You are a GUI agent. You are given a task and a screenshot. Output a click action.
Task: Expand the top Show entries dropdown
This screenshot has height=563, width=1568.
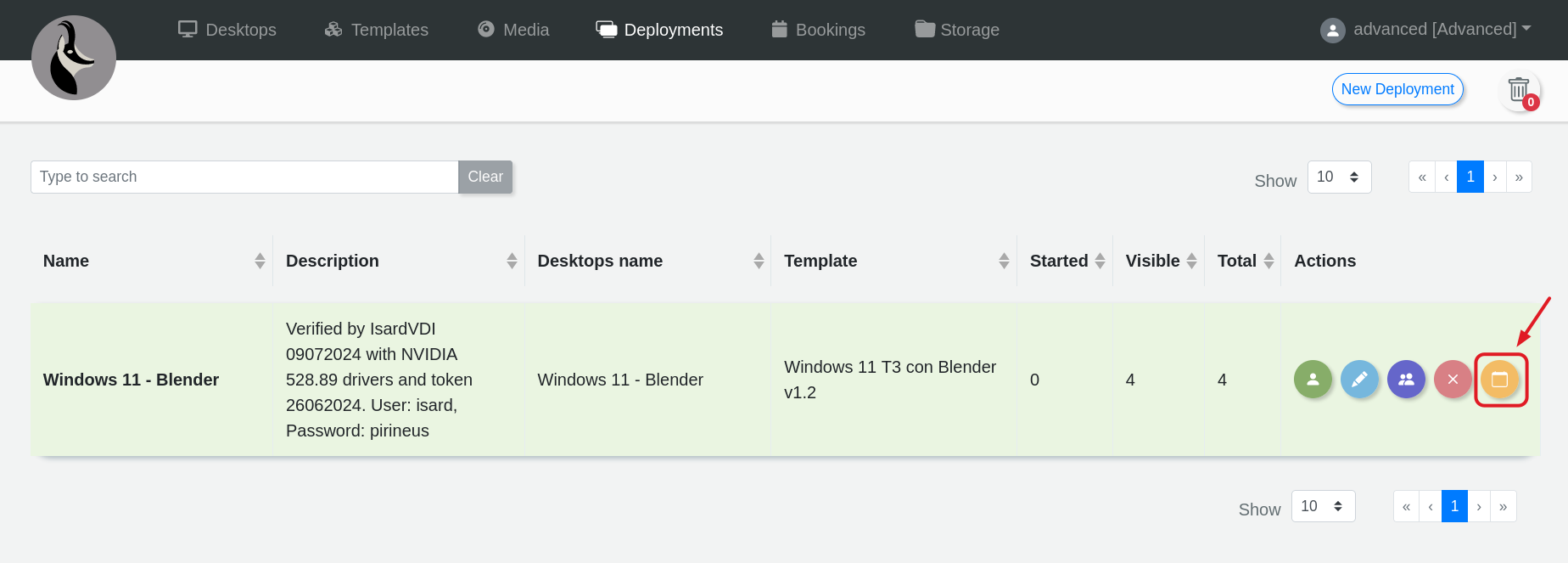1339,177
